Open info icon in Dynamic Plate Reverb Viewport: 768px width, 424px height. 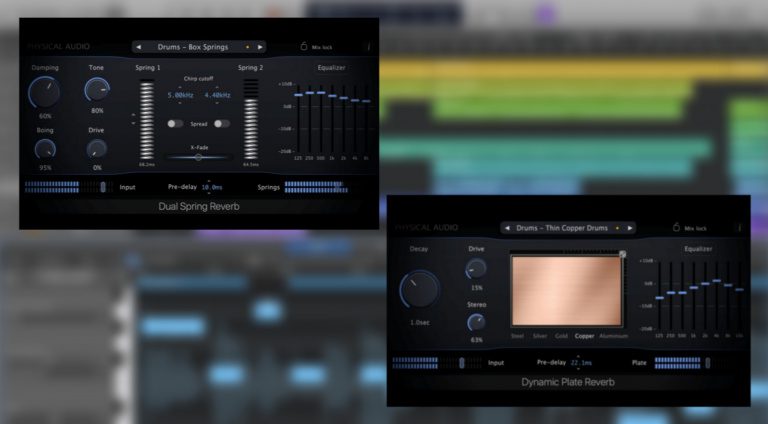(740, 228)
